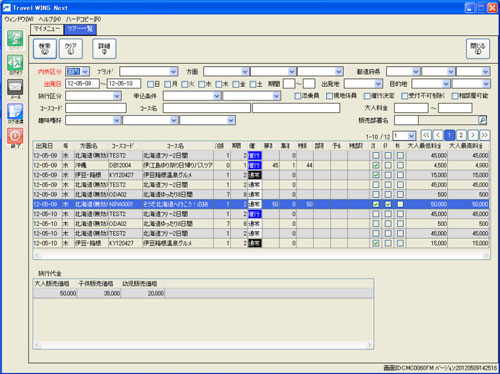Click the 方面名 column header
The width and height of the screenshot is (500, 374).
(89, 146)
